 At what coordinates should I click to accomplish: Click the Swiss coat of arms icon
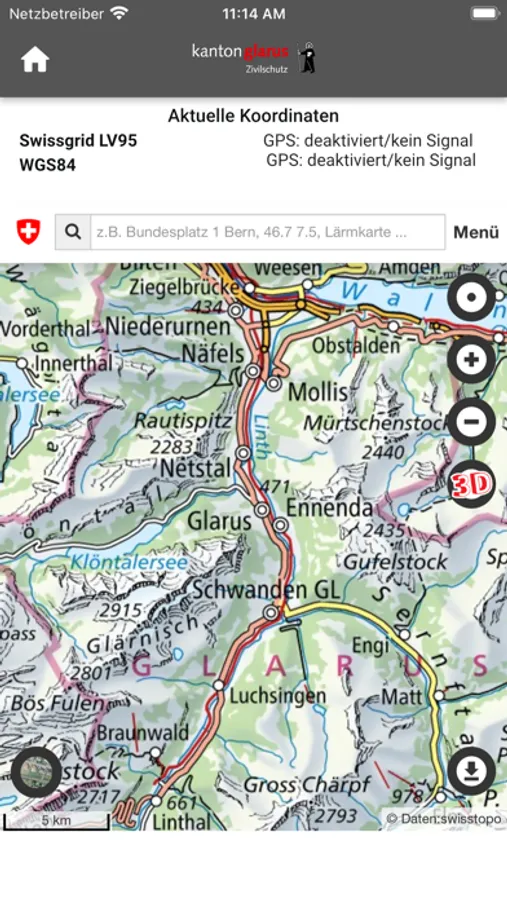click(x=28, y=232)
